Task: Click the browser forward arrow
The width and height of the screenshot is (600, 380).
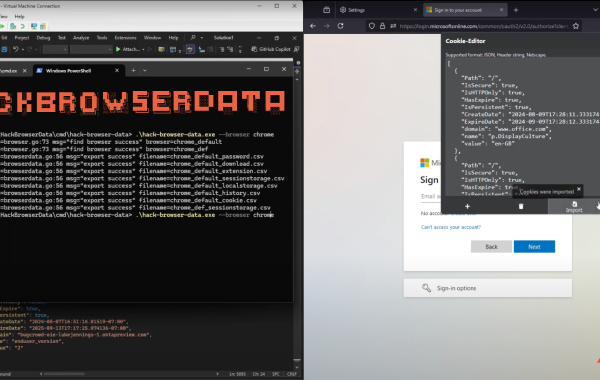Action: click(x=326, y=26)
